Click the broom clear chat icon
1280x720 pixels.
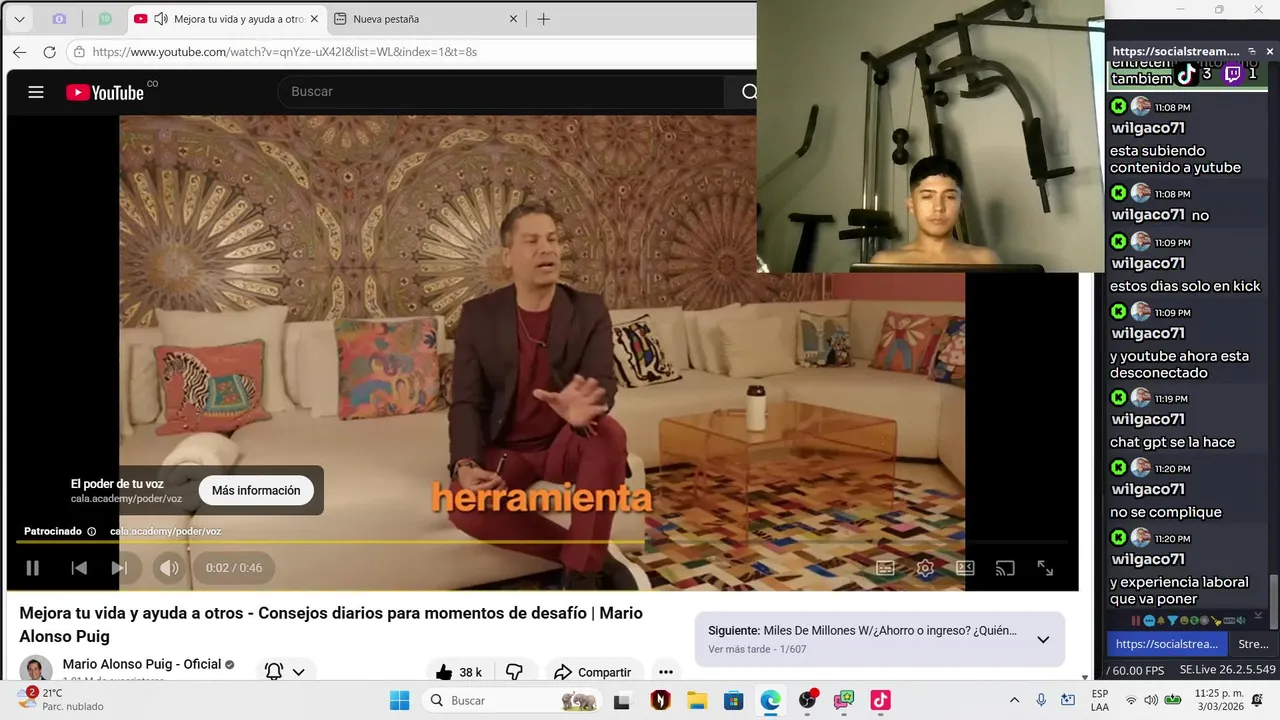(1216, 621)
